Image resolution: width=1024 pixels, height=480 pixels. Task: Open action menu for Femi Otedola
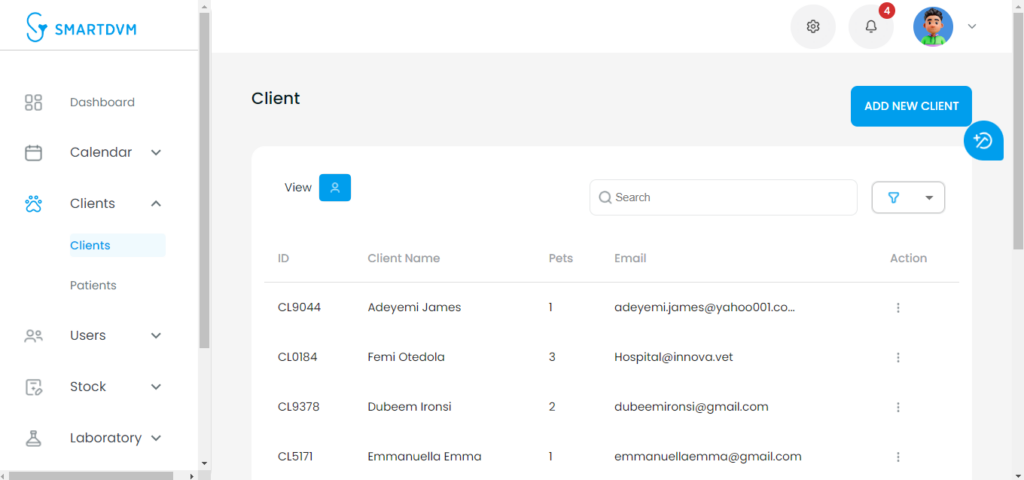click(898, 357)
